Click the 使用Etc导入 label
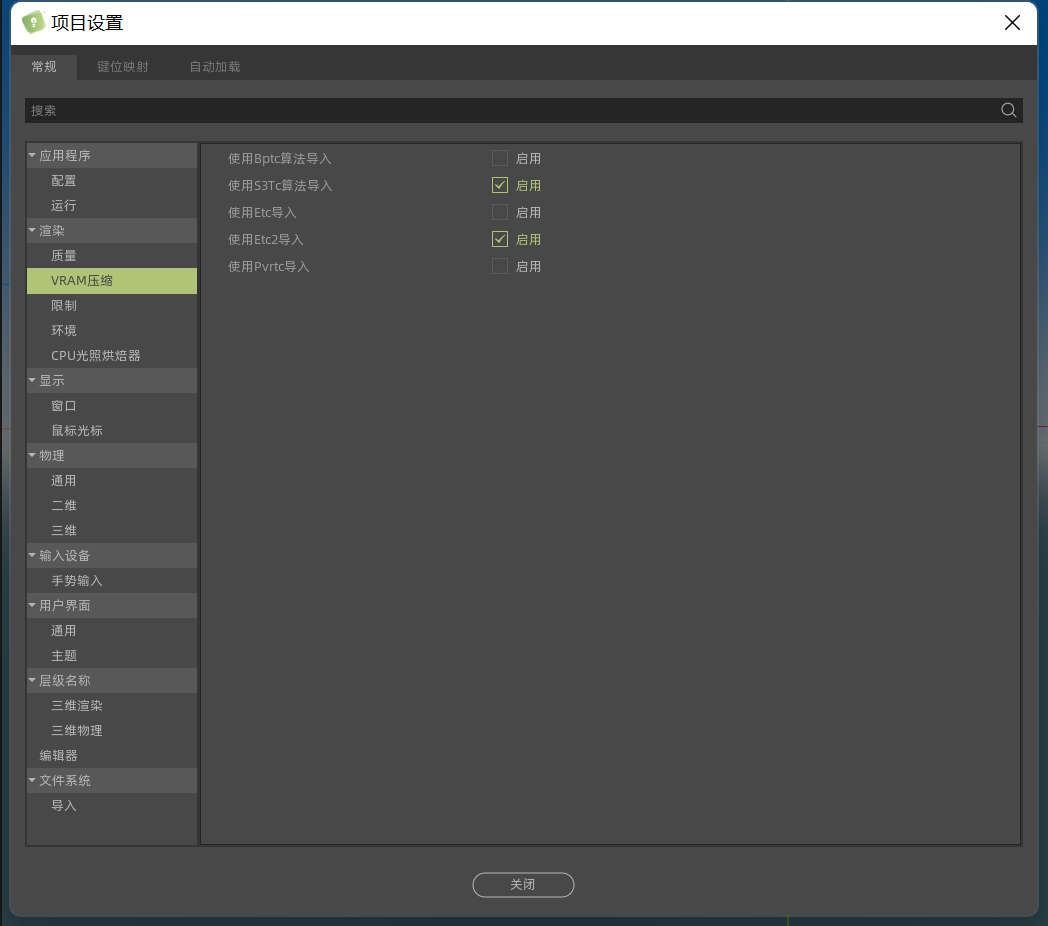1048x926 pixels. tap(262, 213)
